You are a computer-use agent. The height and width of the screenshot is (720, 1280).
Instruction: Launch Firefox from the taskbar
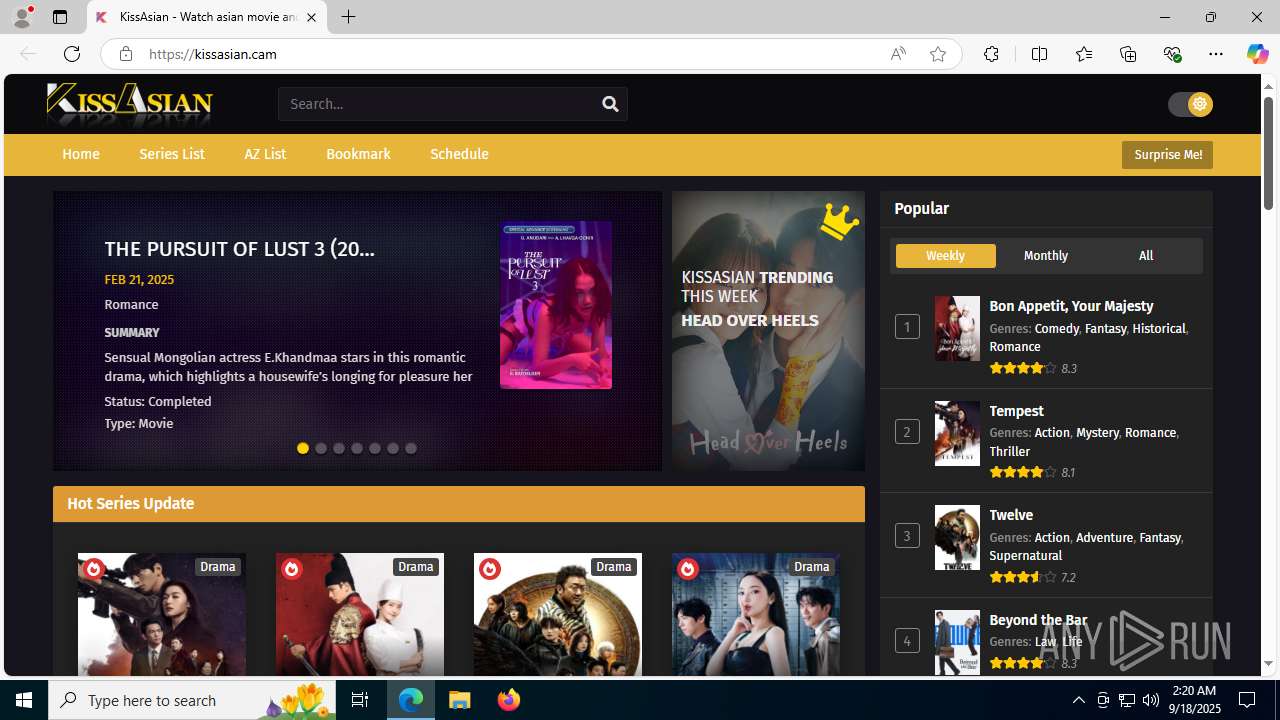coord(509,700)
